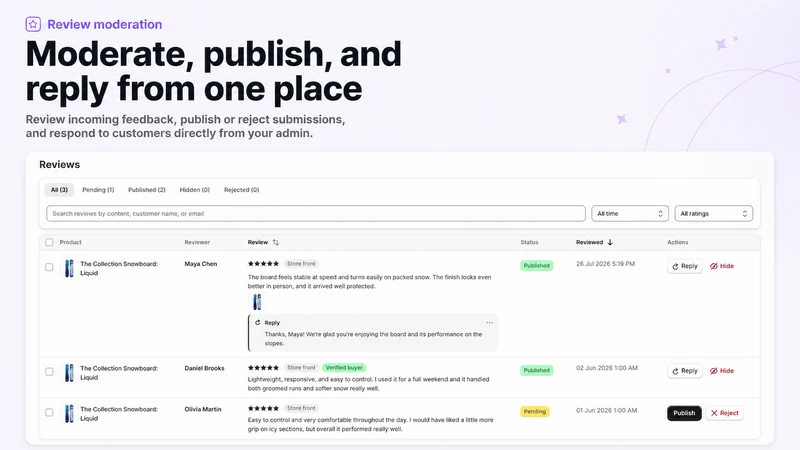This screenshot has width=800, height=450.
Task: Open the All time dropdown
Action: (630, 213)
